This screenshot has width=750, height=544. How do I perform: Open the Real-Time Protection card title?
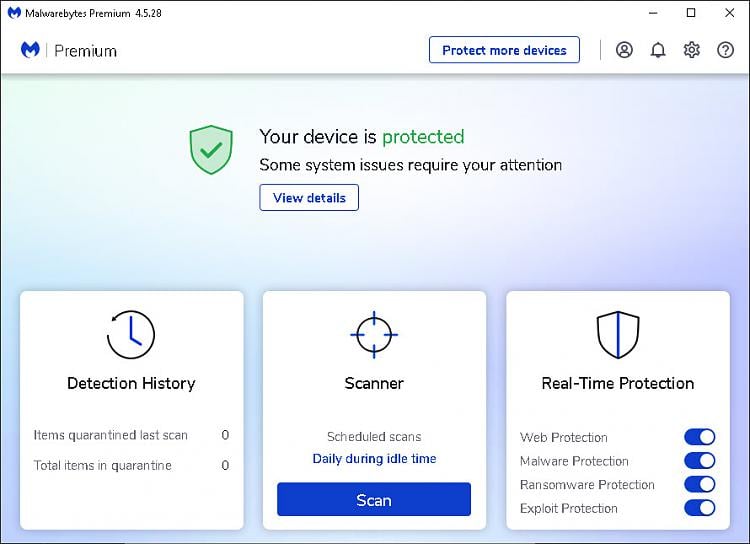[x=618, y=383]
